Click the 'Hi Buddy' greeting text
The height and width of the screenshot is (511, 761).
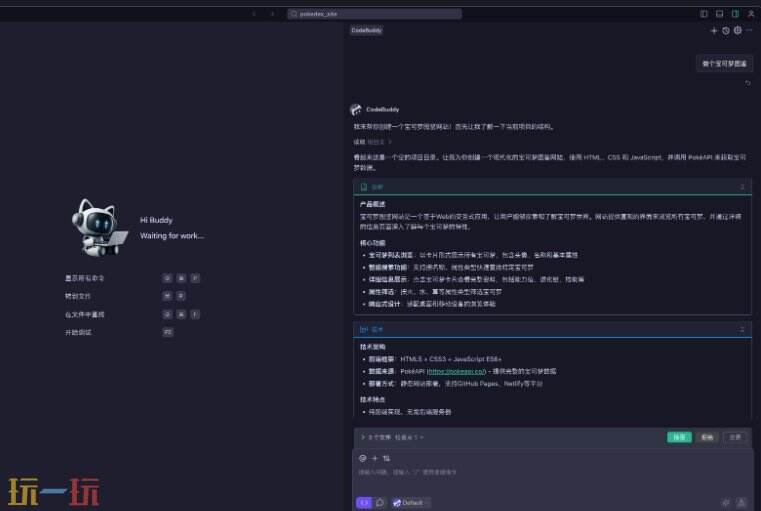(x=156, y=220)
